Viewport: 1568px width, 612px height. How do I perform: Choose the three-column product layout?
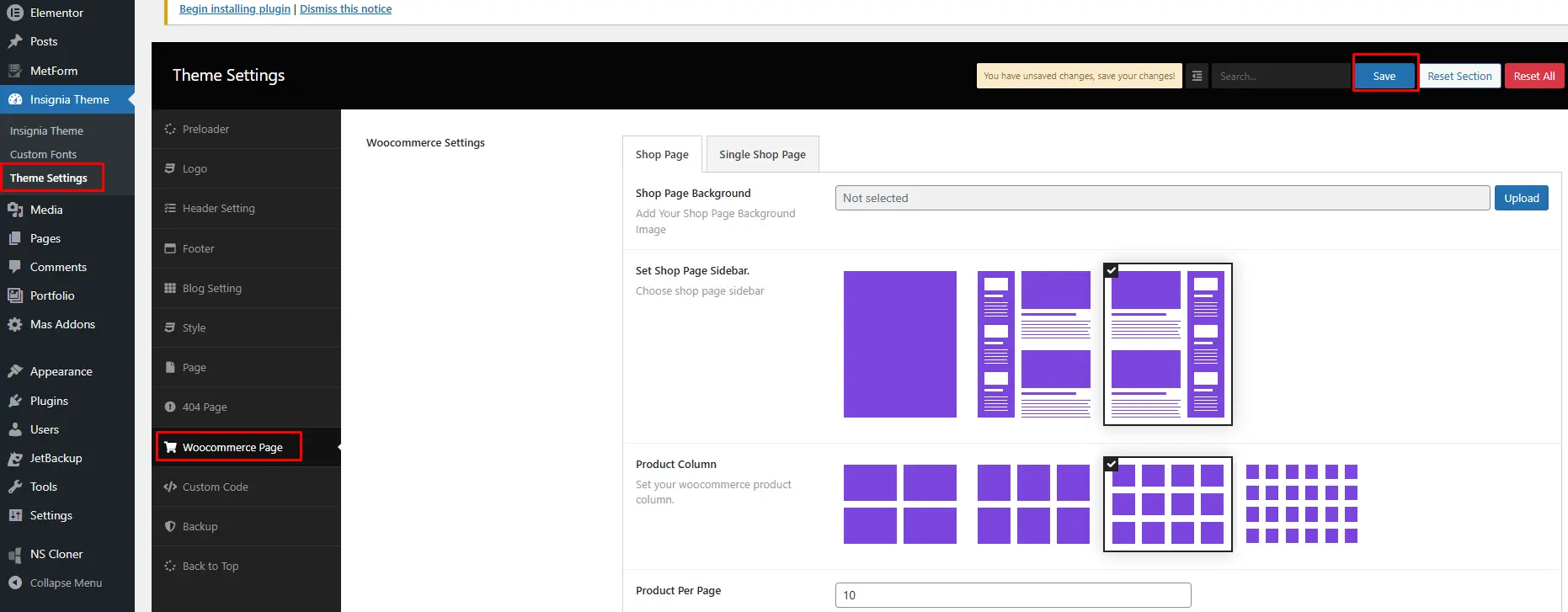coord(1034,504)
